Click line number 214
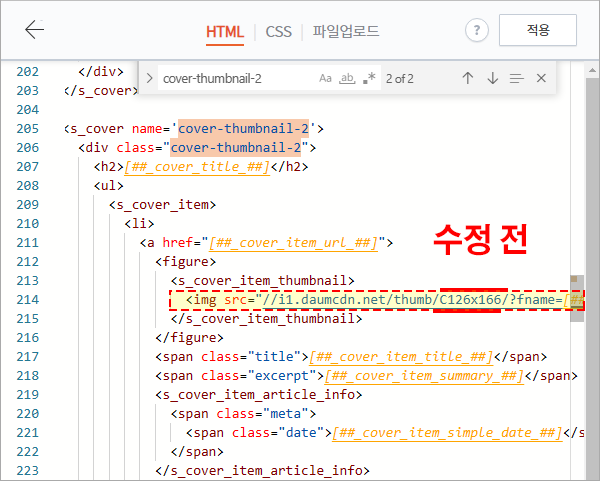This screenshot has height=481, width=600. 28,300
